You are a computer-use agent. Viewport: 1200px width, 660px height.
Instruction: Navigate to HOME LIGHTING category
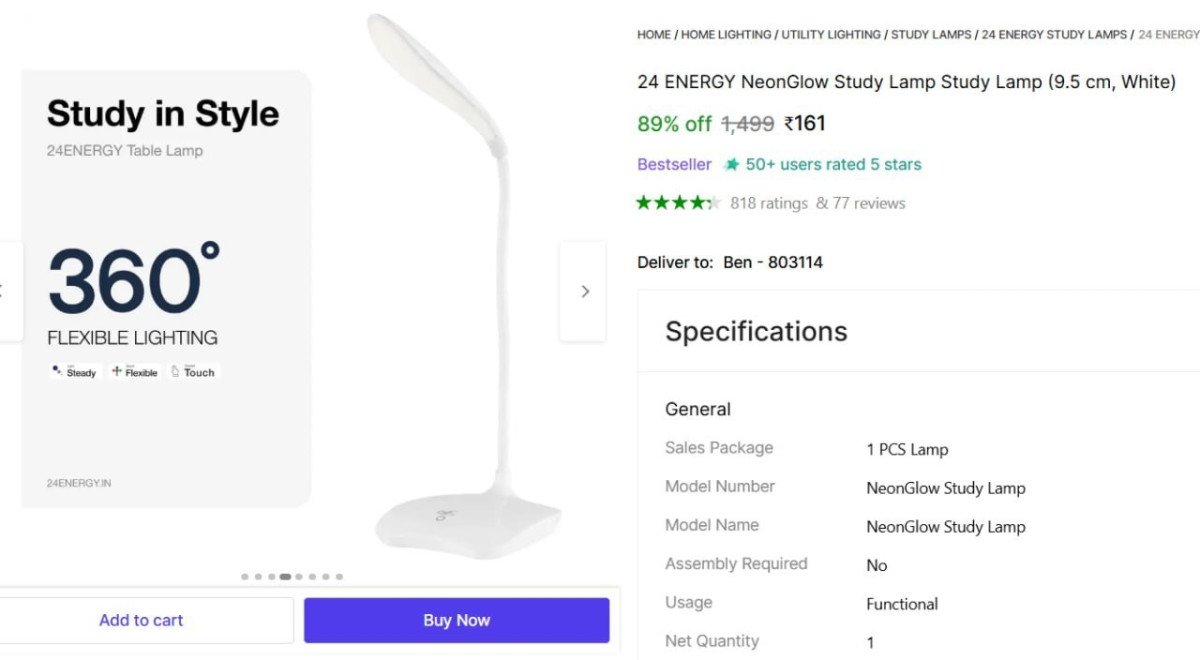(x=726, y=34)
